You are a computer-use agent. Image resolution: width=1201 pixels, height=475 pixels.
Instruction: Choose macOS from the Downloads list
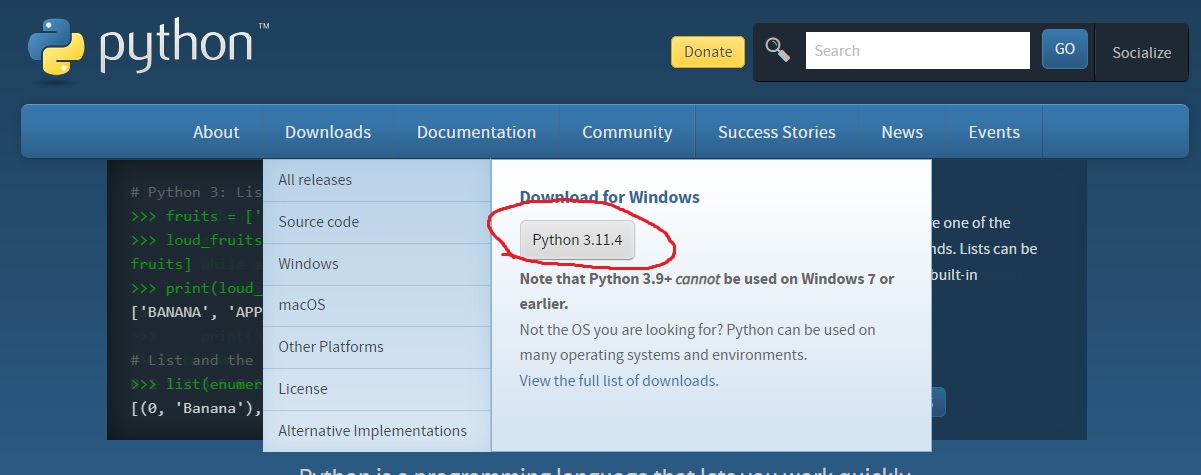pyautogui.click(x=301, y=305)
